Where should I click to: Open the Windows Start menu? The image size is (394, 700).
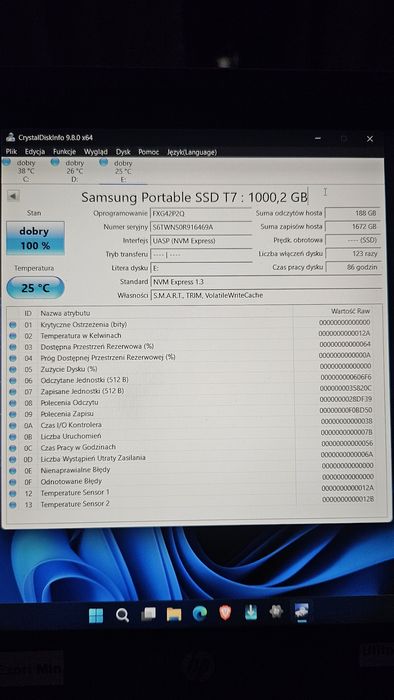[96, 616]
